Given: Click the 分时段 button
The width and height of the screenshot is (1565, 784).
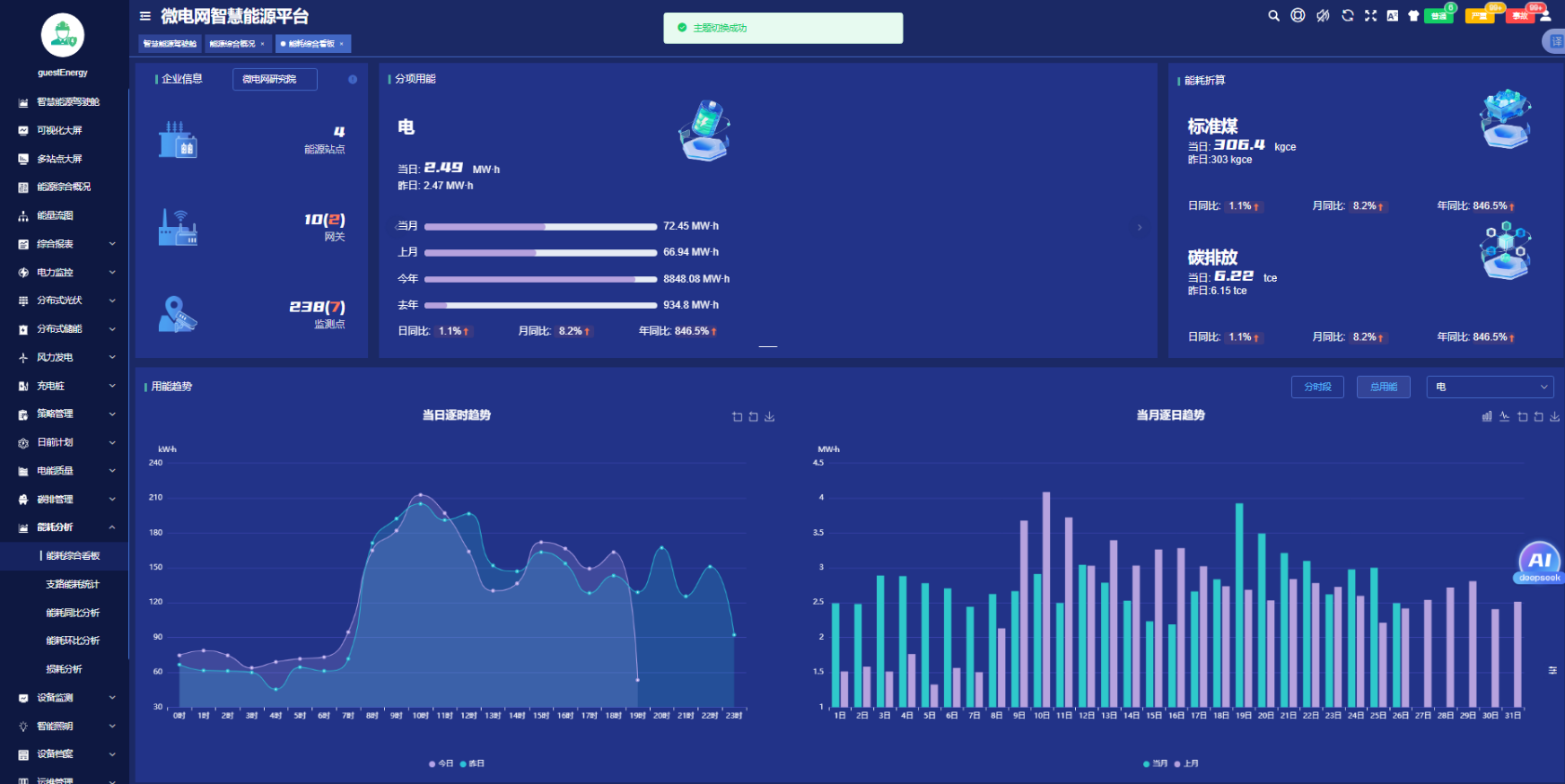Looking at the screenshot, I should click(x=1317, y=387).
